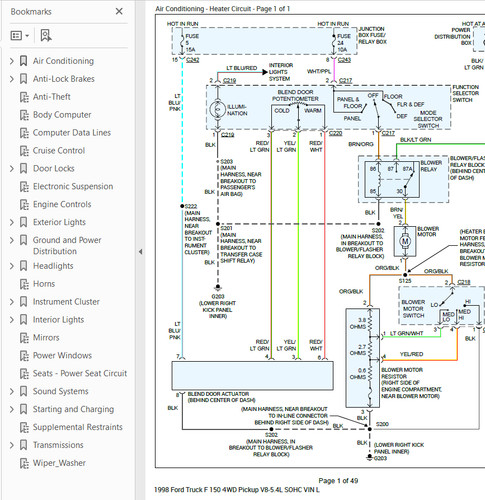
Task: Select the Instrument Cluster bookmark
Action: [66, 302]
